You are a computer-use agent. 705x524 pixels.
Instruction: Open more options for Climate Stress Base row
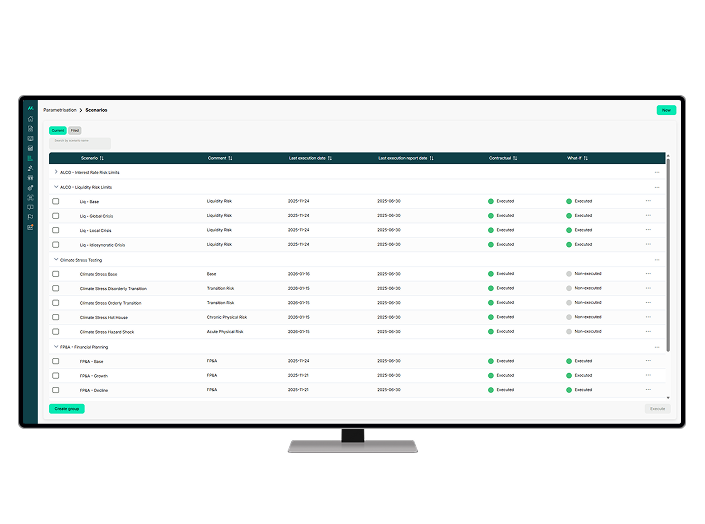tap(648, 274)
